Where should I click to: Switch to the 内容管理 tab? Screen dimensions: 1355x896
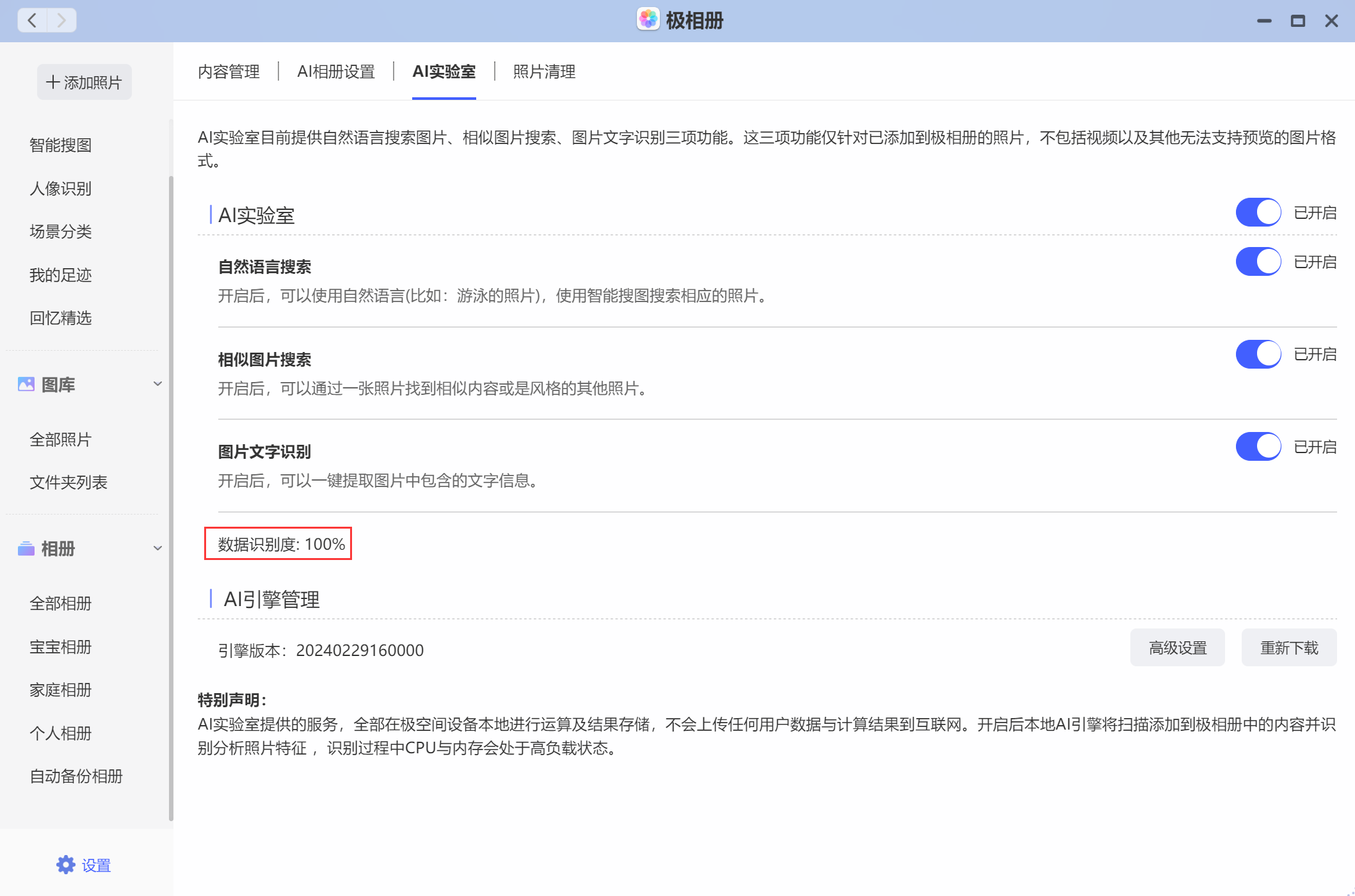229,72
